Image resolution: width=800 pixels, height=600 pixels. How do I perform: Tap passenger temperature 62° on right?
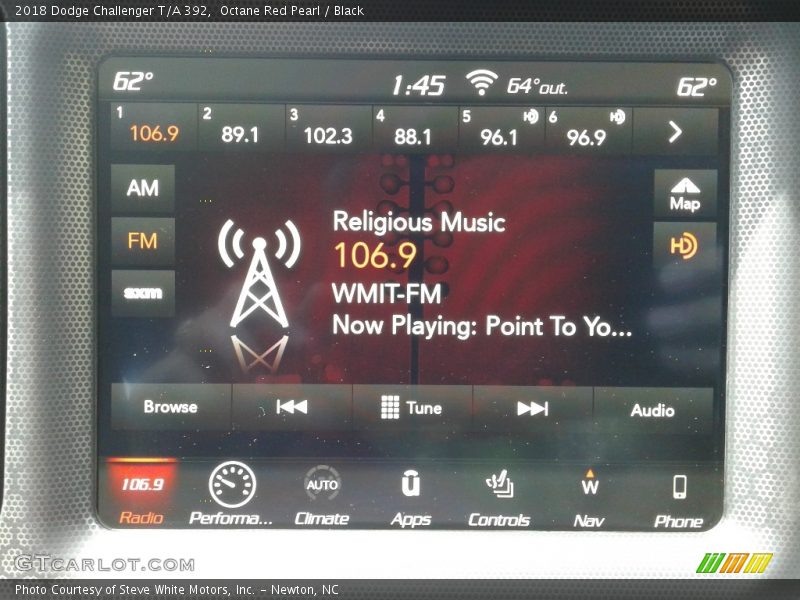[x=697, y=87]
